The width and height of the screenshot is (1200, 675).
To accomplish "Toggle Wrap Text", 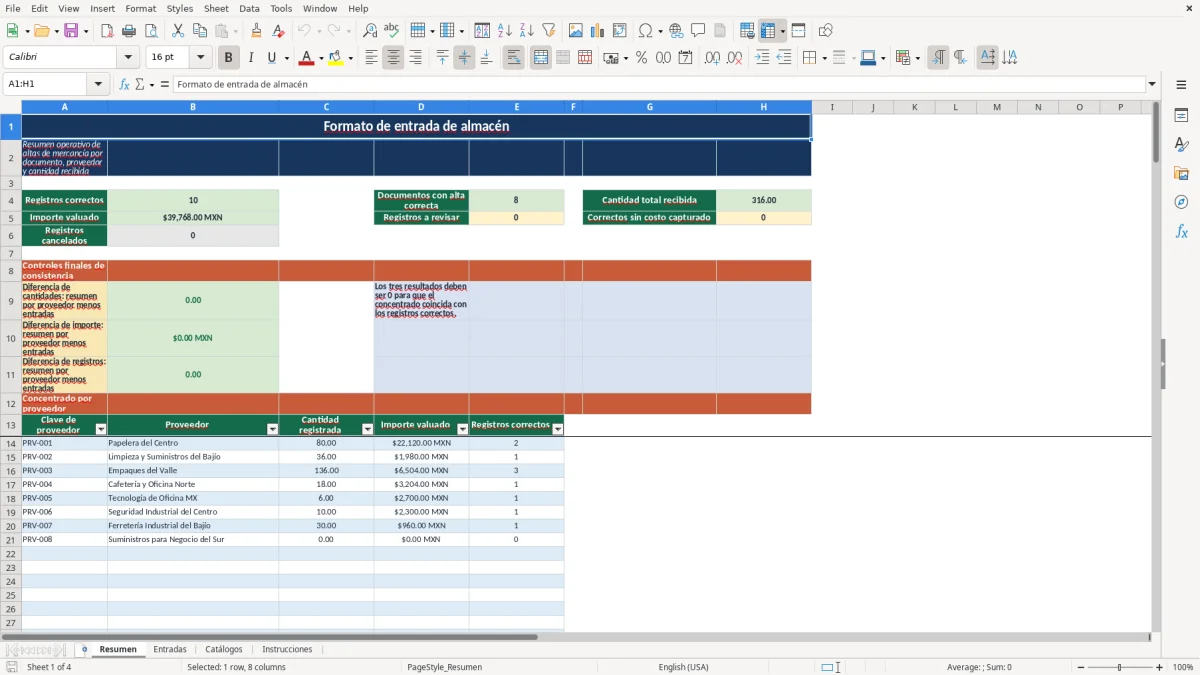I will pyautogui.click(x=513, y=58).
